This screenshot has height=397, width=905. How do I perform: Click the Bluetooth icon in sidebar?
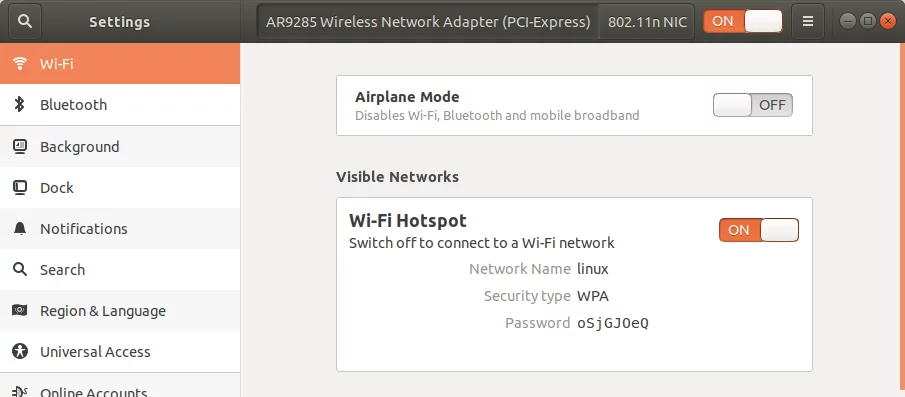(20, 104)
